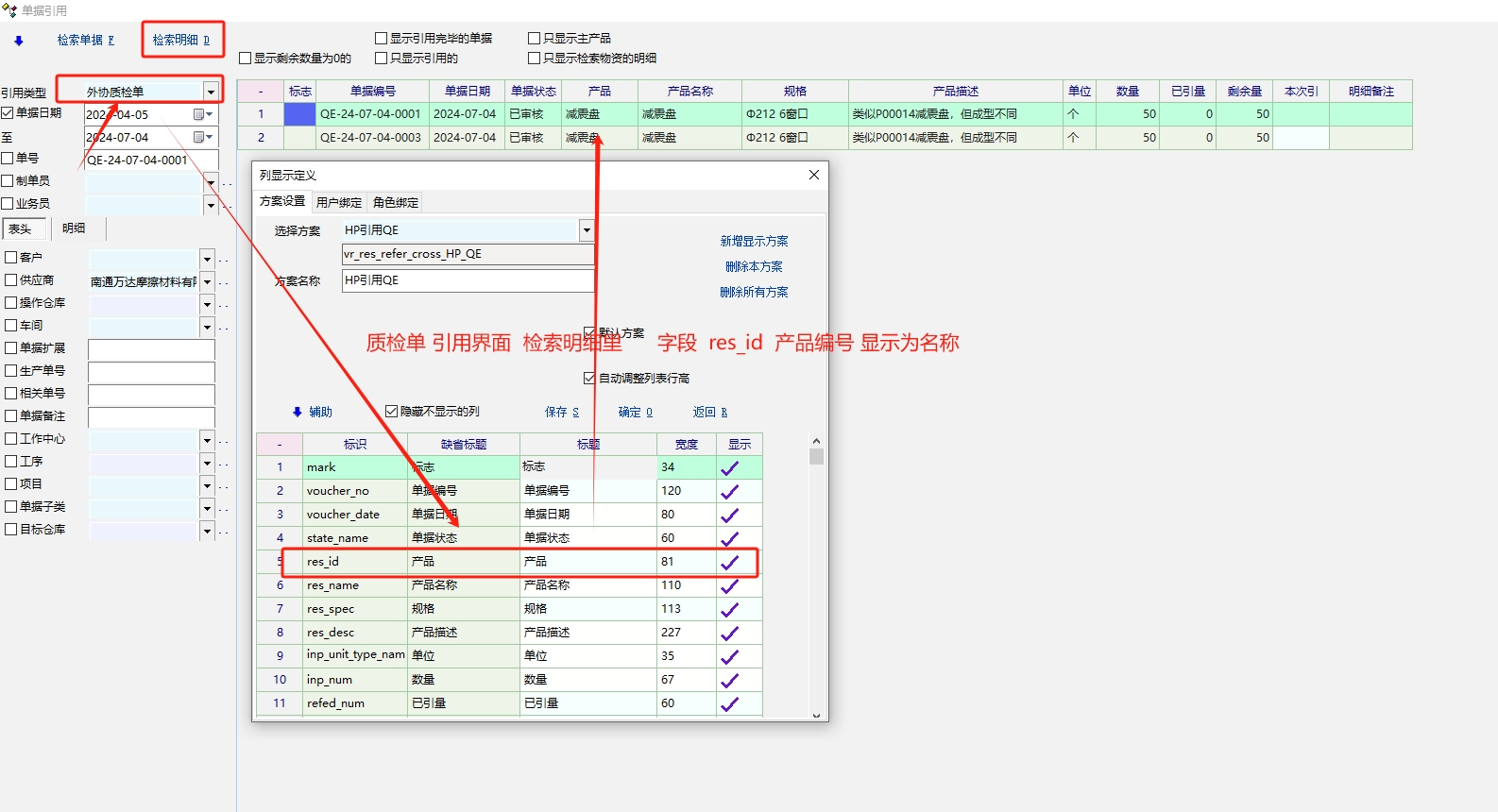Toggle display checkmark for voucher_no row

point(729,491)
